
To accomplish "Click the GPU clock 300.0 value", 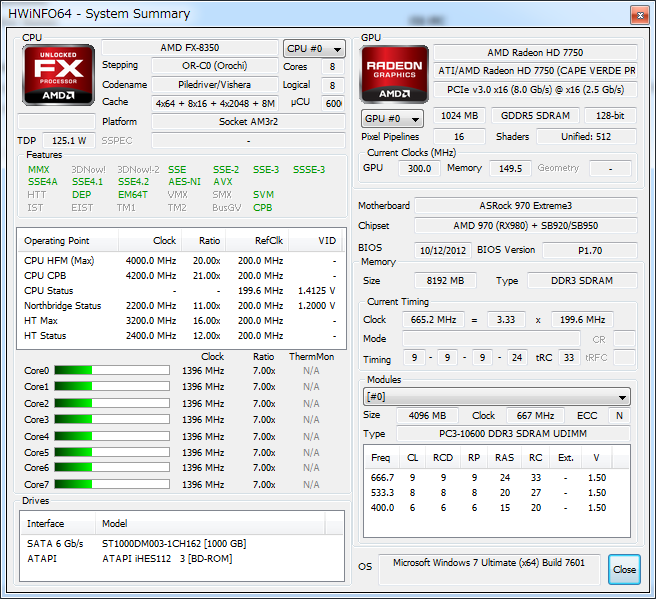I will pos(419,169).
